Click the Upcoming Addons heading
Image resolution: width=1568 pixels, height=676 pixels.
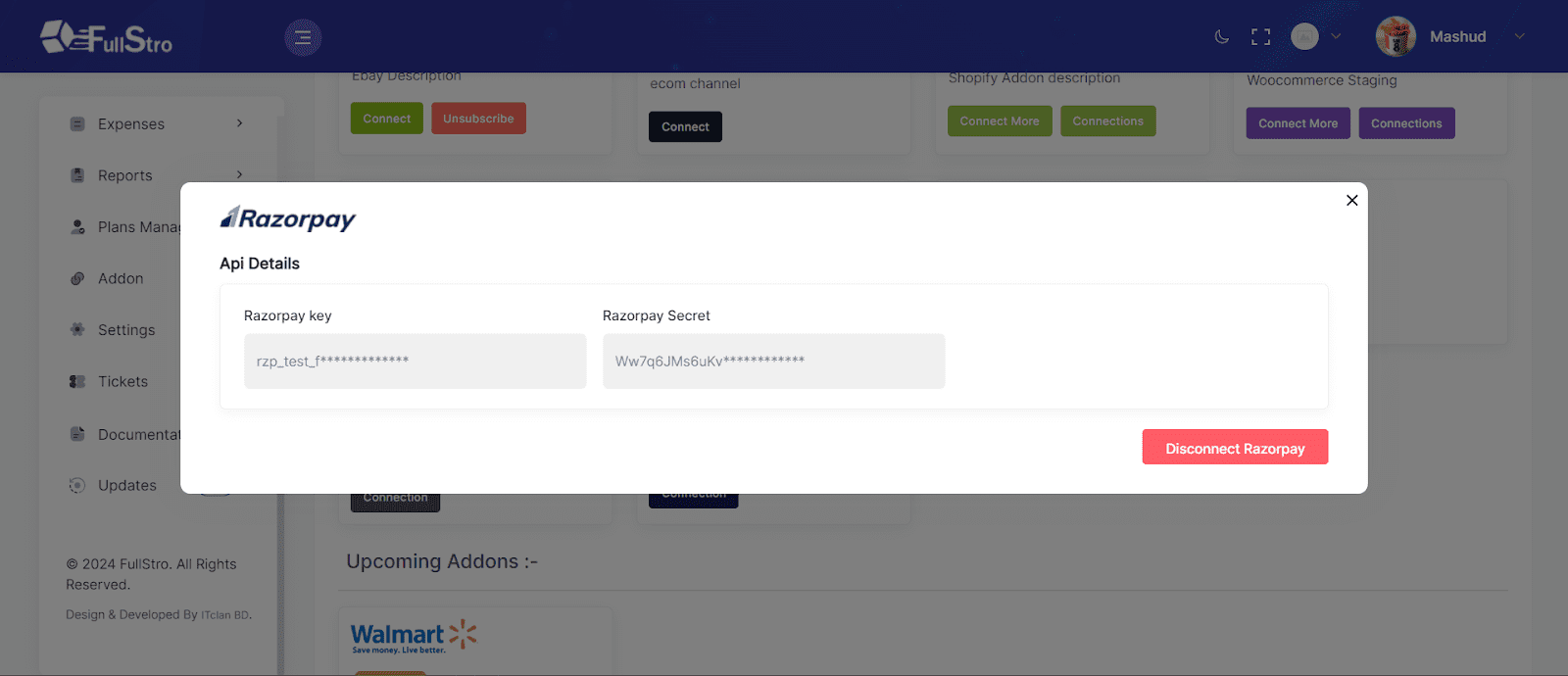click(x=442, y=561)
